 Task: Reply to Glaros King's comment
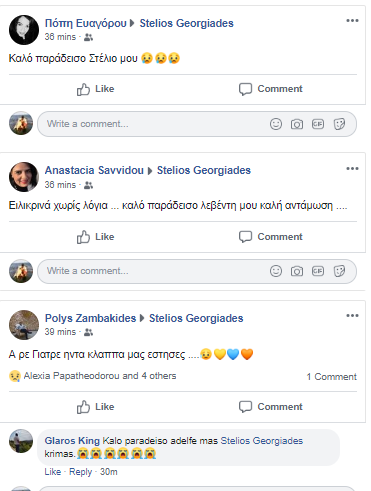pos(80,472)
